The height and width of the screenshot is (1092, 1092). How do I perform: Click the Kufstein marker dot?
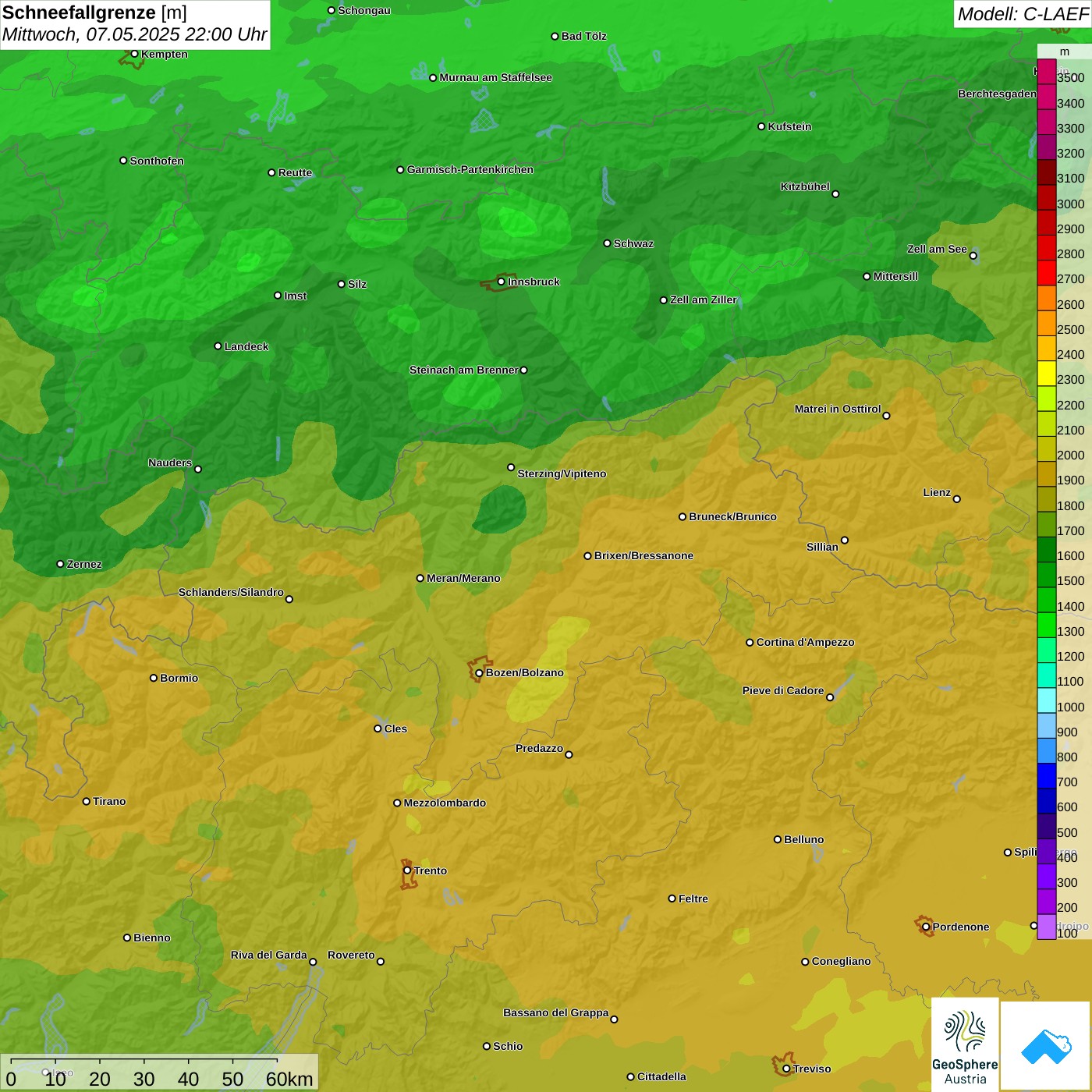coord(761,126)
